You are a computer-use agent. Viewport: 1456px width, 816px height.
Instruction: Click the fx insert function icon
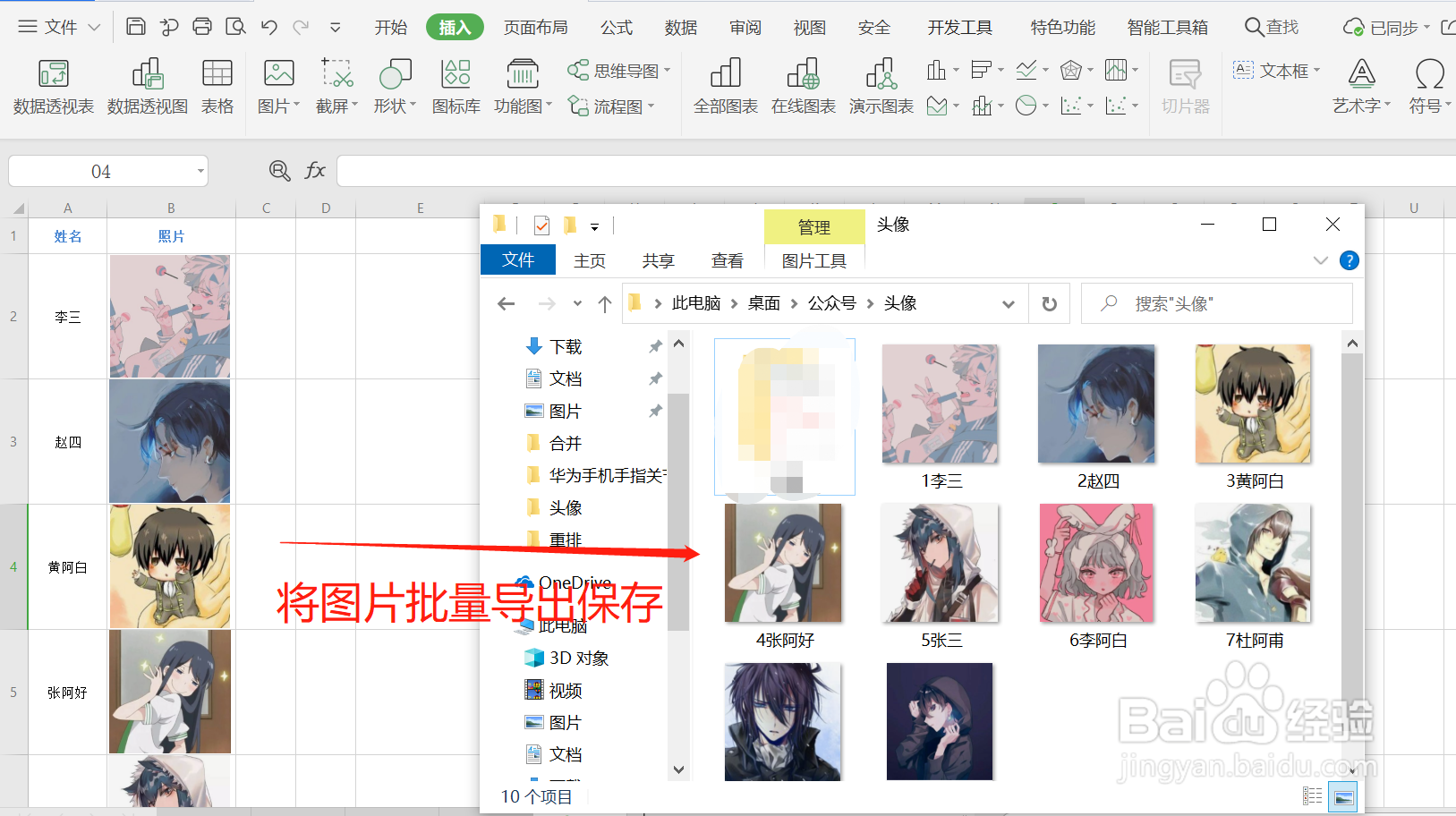315,171
